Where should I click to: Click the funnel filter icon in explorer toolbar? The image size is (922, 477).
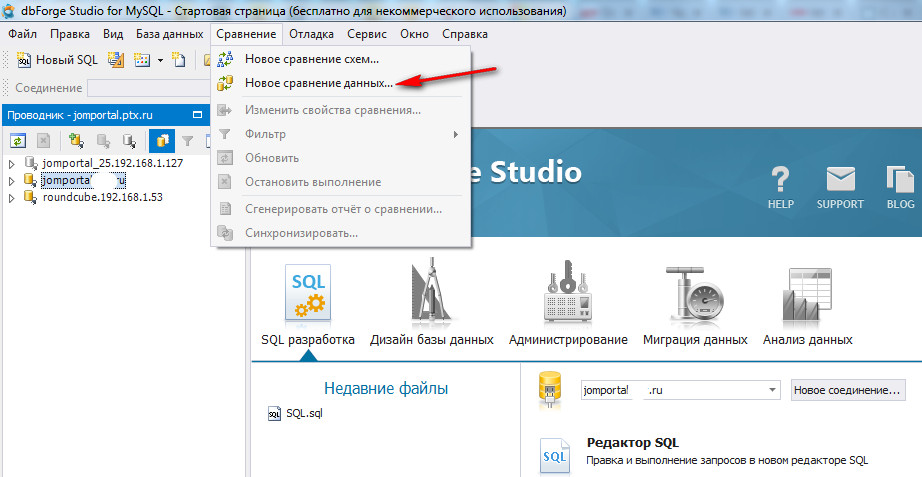[188, 141]
